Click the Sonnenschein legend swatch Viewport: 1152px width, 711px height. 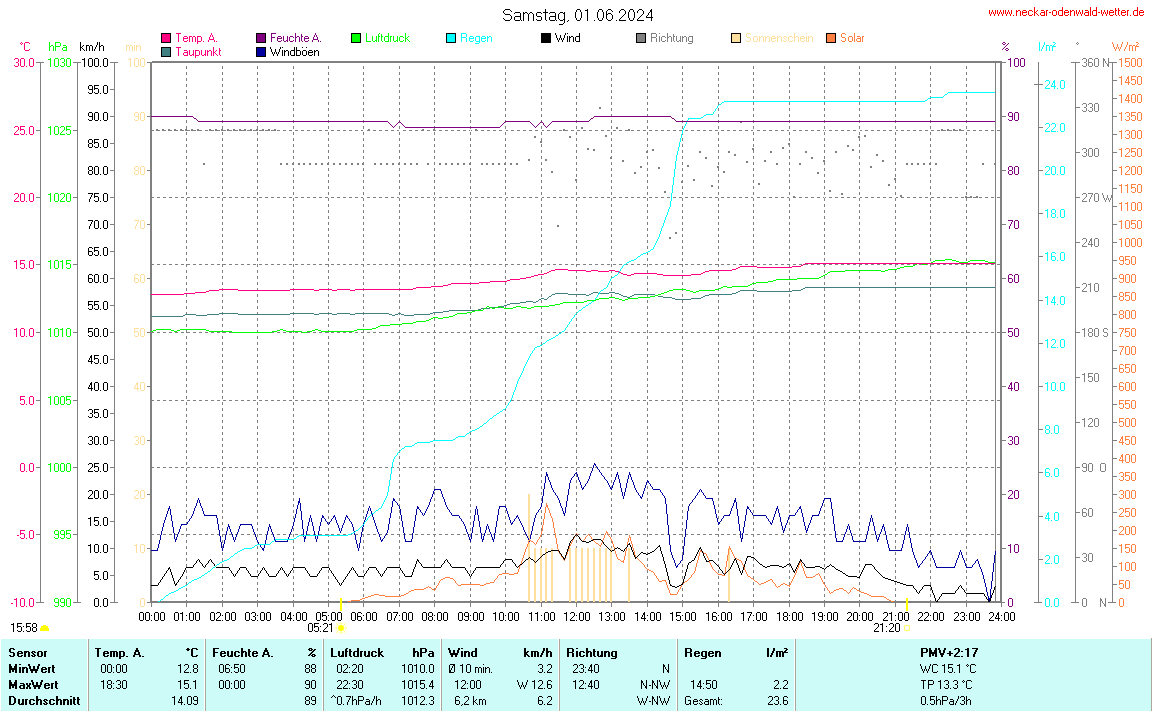(x=736, y=38)
